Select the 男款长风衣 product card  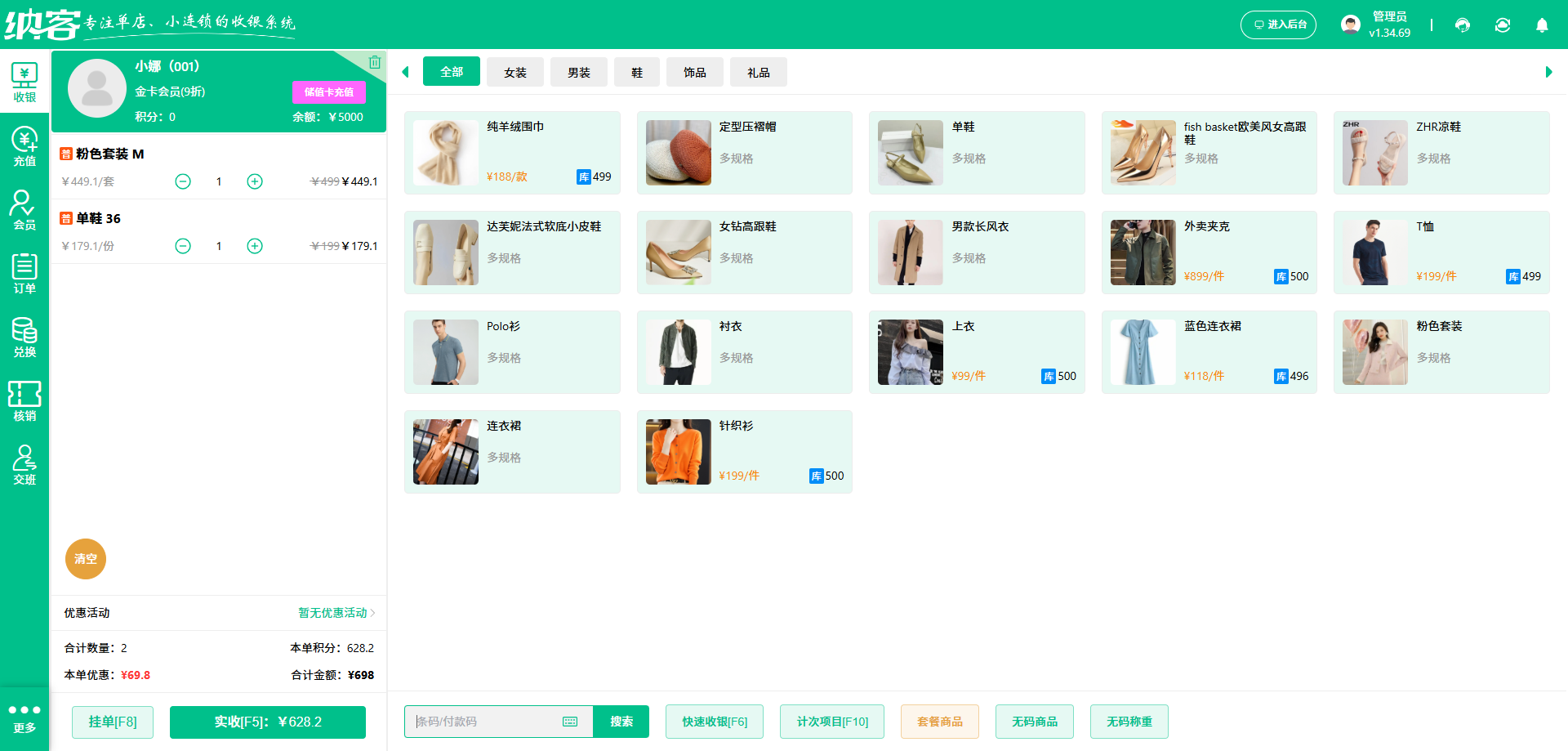pos(977,253)
